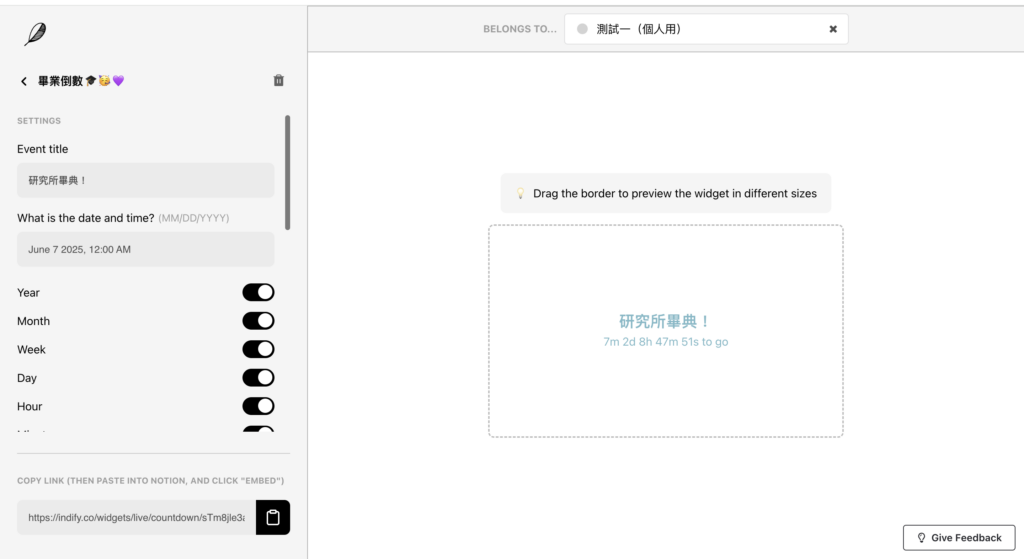Toggle the Year switch off
This screenshot has width=1024, height=559.
pyautogui.click(x=258, y=292)
